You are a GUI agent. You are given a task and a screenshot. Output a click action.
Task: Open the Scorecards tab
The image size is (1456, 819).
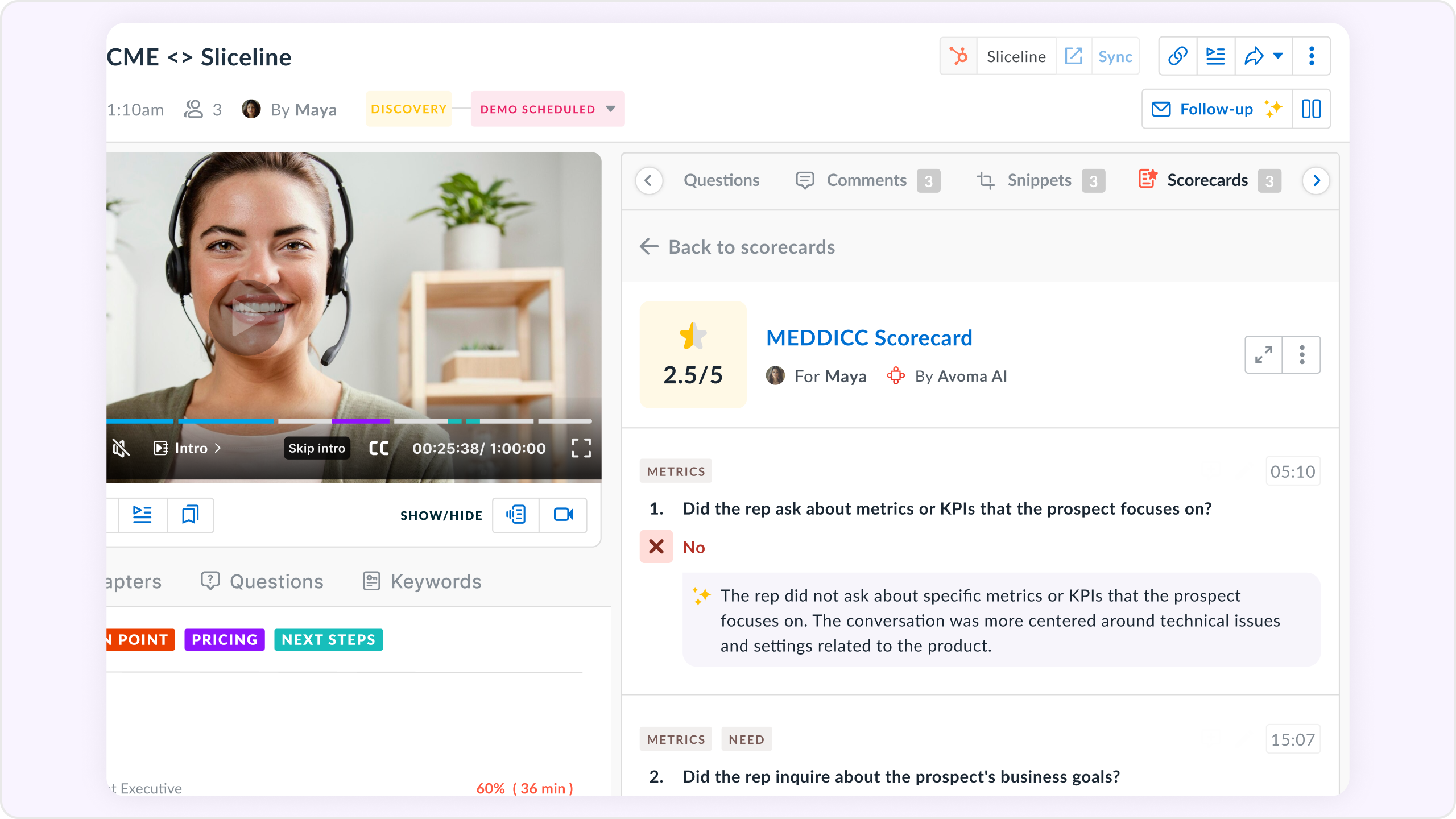click(1209, 180)
